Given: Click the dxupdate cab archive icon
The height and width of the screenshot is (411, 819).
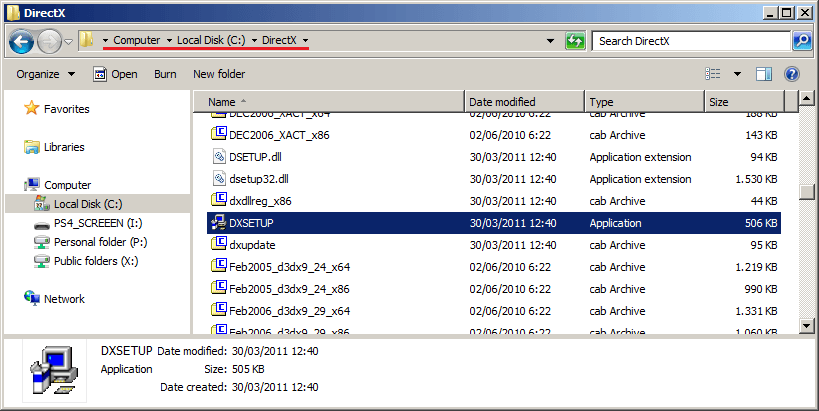Looking at the screenshot, I should pos(218,244).
